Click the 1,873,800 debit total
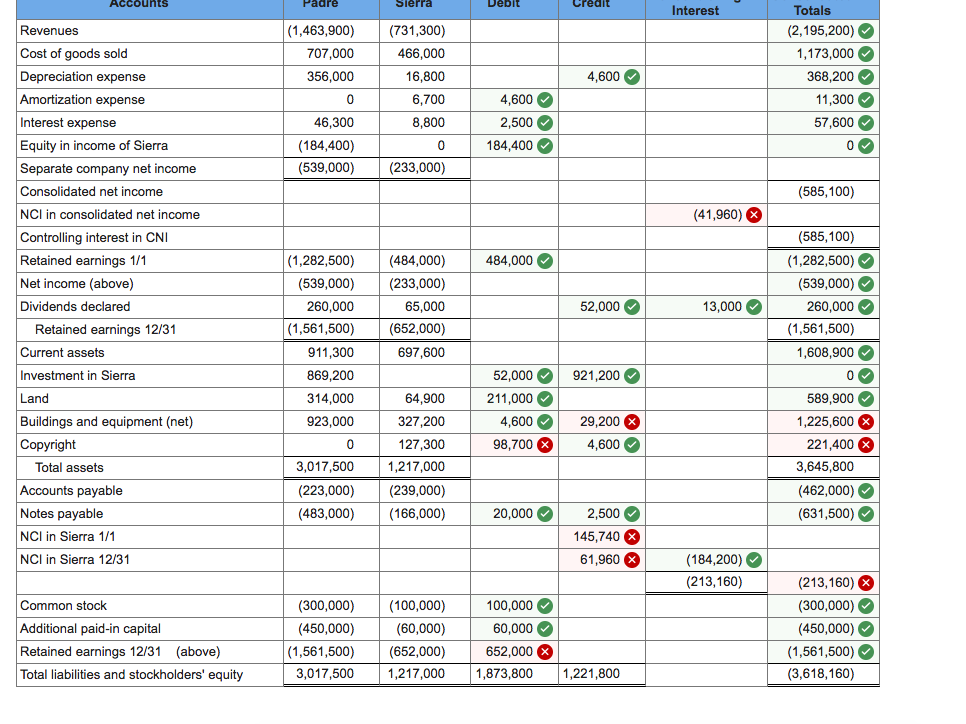Screen dimensions: 966x724 tap(504, 674)
